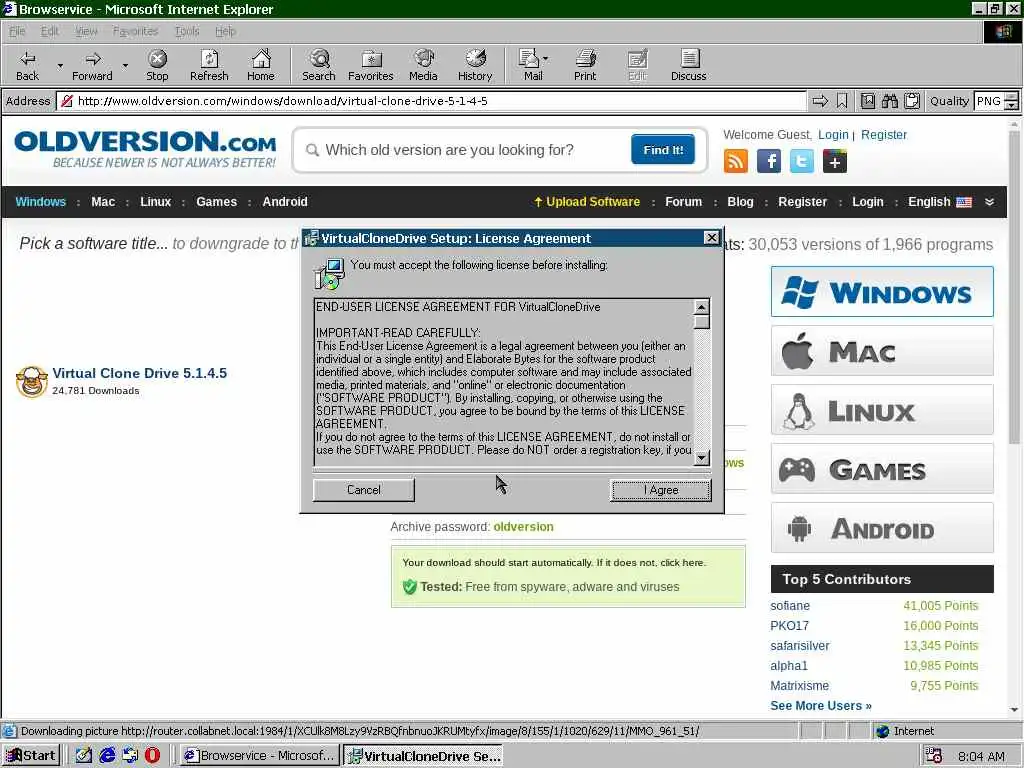Click the Linux sidebar category button
The image size is (1024, 768).
pyautogui.click(x=882, y=410)
